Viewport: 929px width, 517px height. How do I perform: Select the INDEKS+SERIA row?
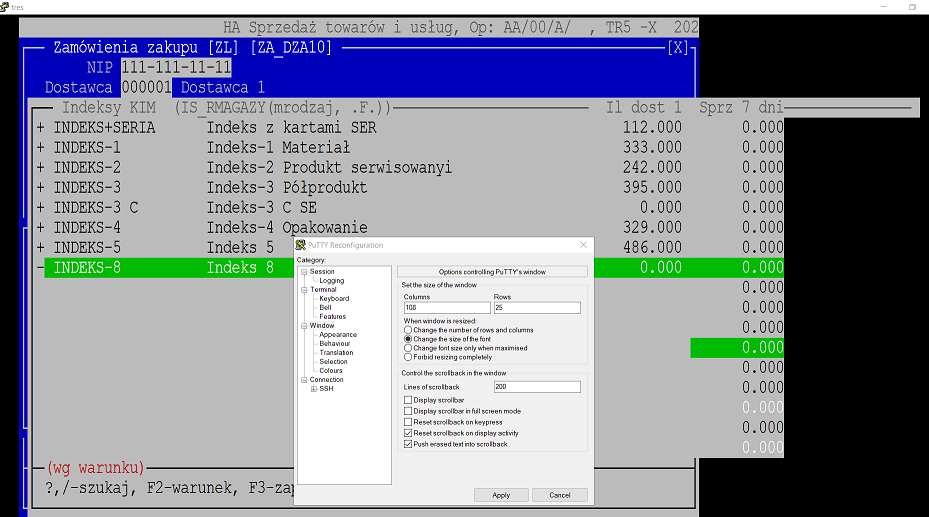click(410, 128)
